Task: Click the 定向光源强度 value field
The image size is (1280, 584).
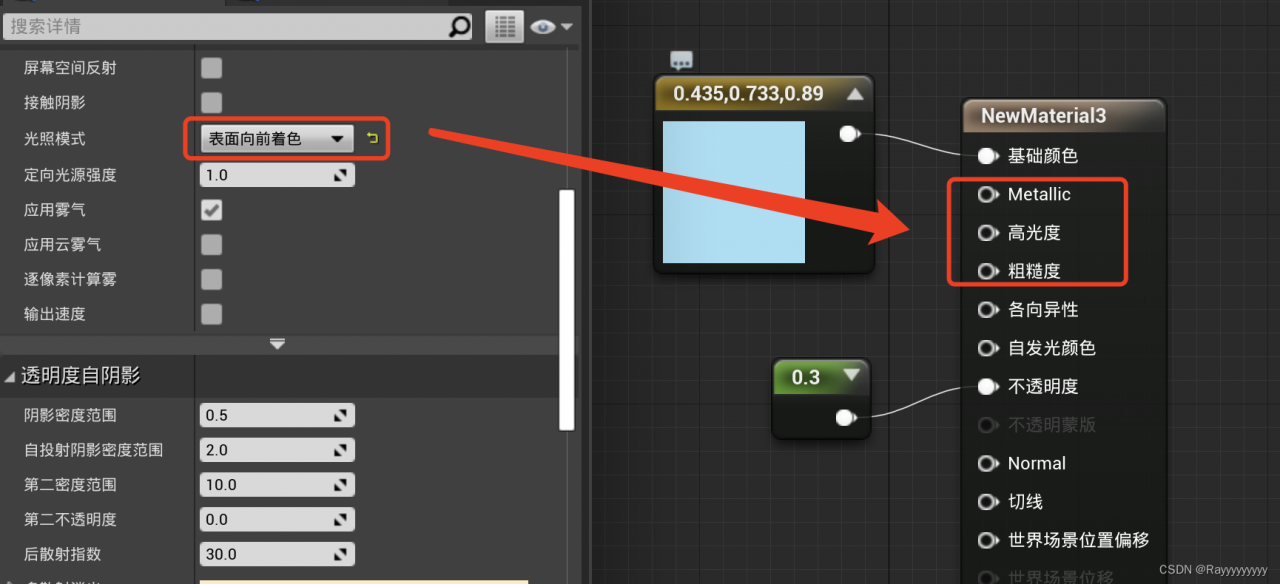Action: point(277,175)
